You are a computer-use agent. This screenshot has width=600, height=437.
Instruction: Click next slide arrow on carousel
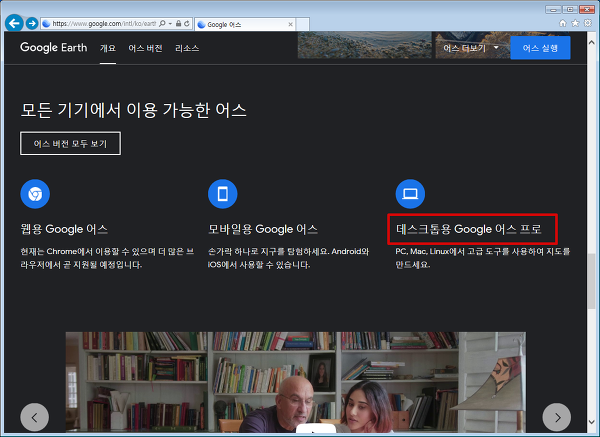point(557,417)
